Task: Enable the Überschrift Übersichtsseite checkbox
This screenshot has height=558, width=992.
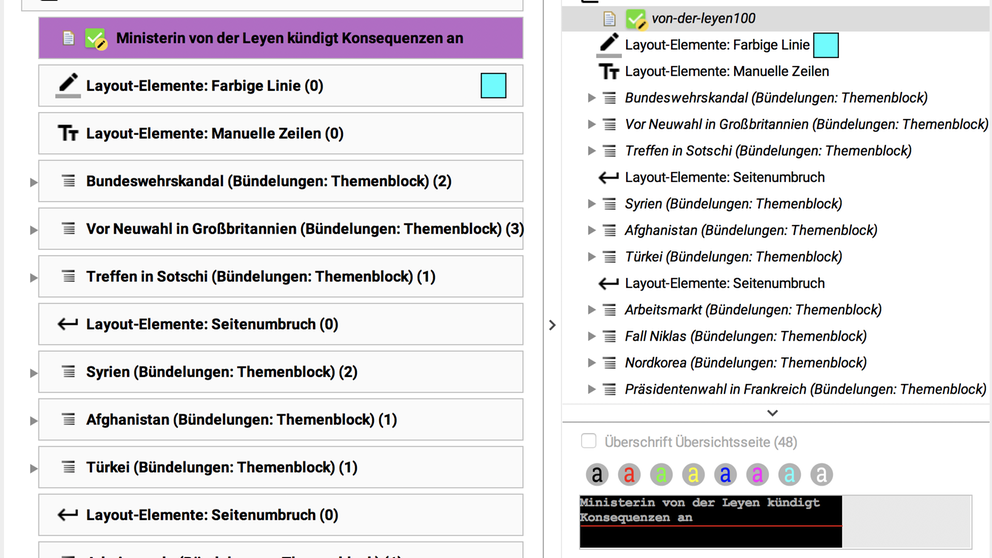Action: [x=589, y=441]
